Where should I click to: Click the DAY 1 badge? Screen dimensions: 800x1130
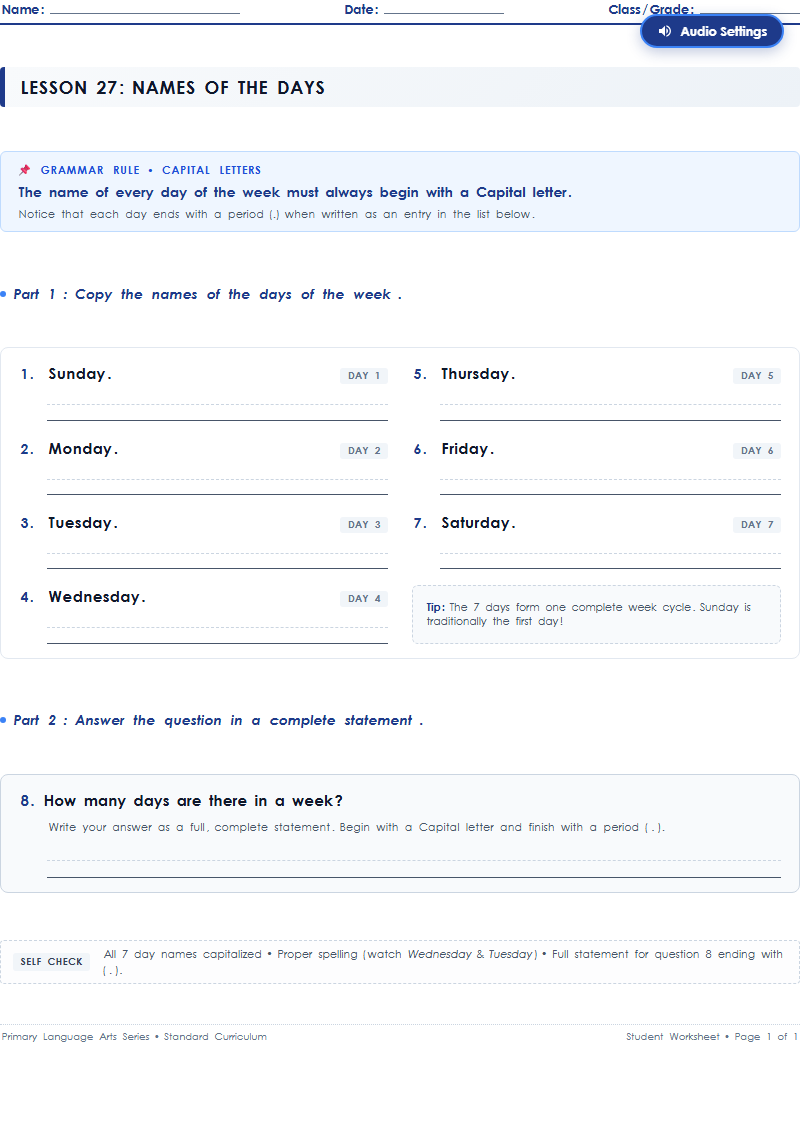[x=364, y=375]
